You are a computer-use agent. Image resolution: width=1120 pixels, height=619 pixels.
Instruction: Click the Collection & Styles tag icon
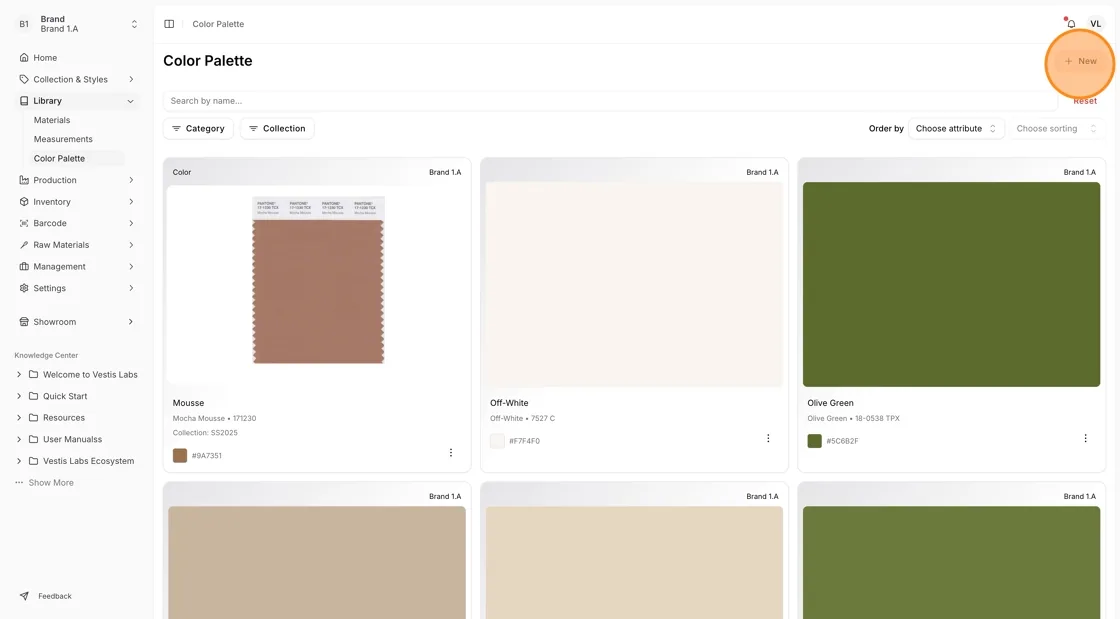[24, 79]
